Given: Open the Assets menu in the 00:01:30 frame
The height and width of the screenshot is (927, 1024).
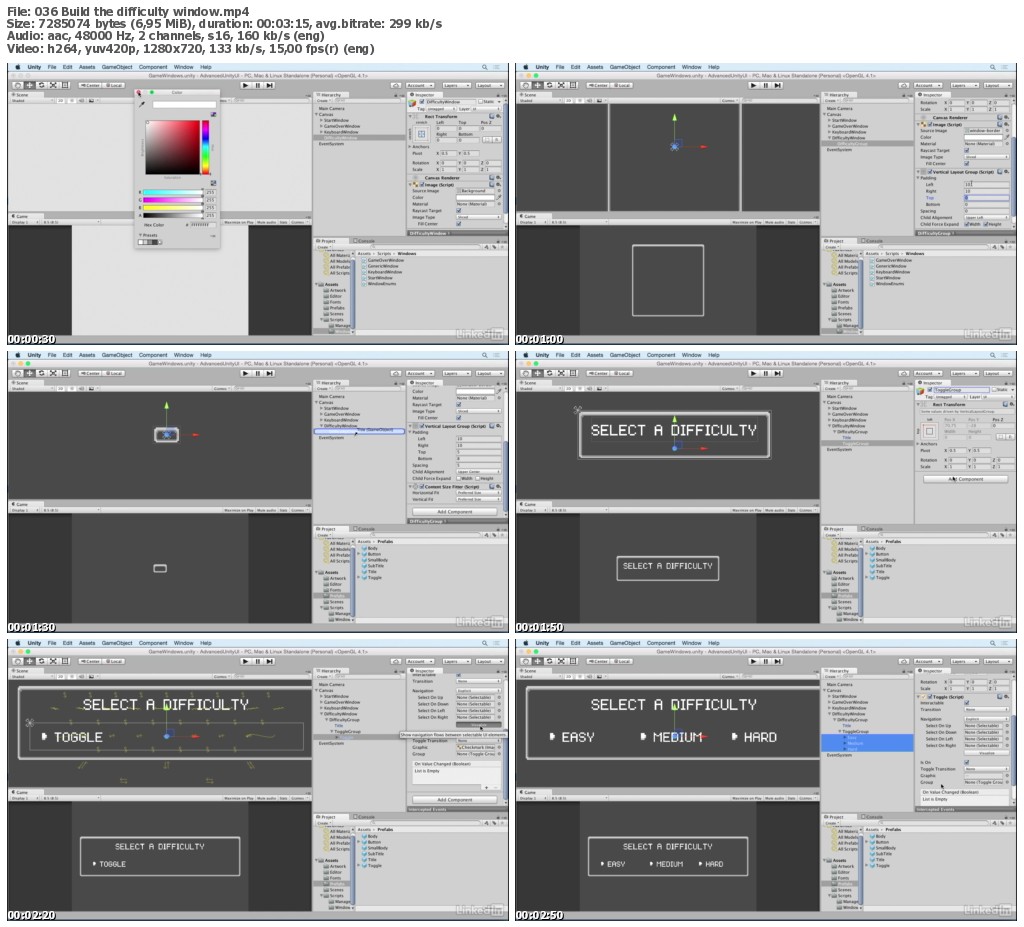Looking at the screenshot, I should (x=87, y=355).
